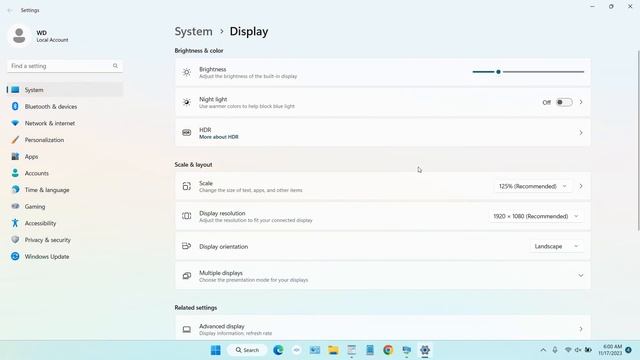Open the notification bell in the taskbar

(x=629, y=350)
